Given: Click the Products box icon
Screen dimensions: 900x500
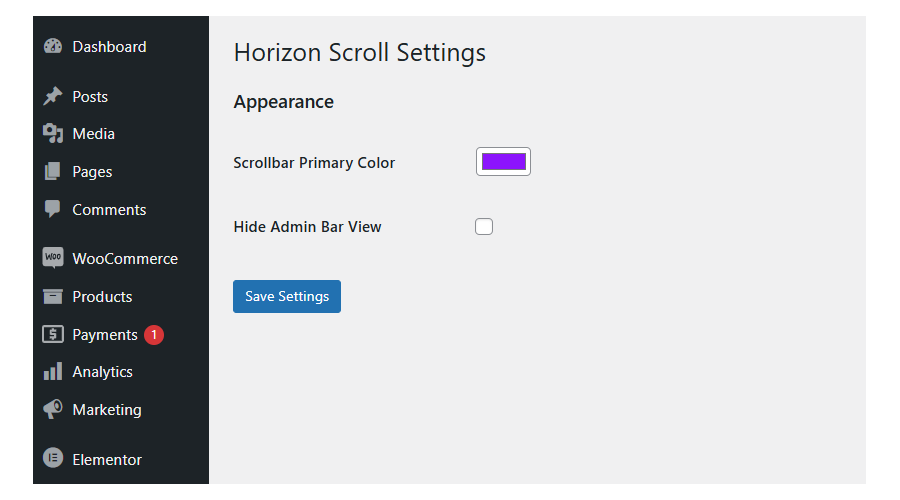Looking at the screenshot, I should click(x=53, y=297).
